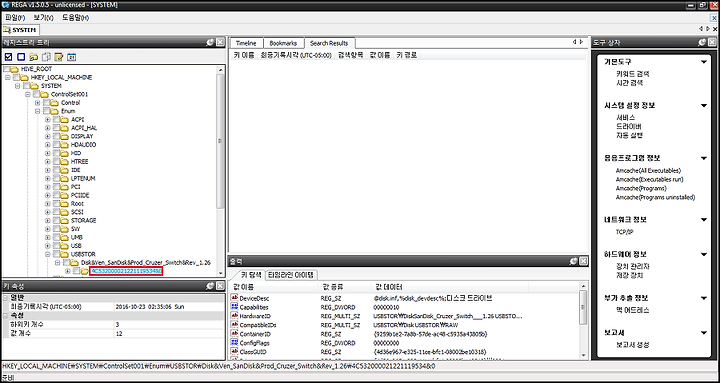Select the Disk&Ven_SanDisk&Prod_Cruzer_Switch&Rev_1.26 key
This screenshot has height=383, width=720.
[146, 263]
